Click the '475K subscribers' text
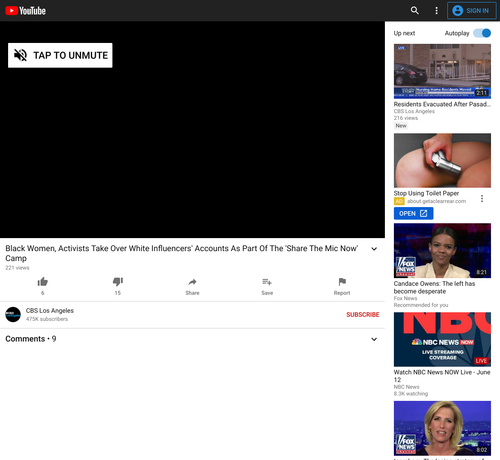Screen dimensions: 500x460 pos(47,319)
